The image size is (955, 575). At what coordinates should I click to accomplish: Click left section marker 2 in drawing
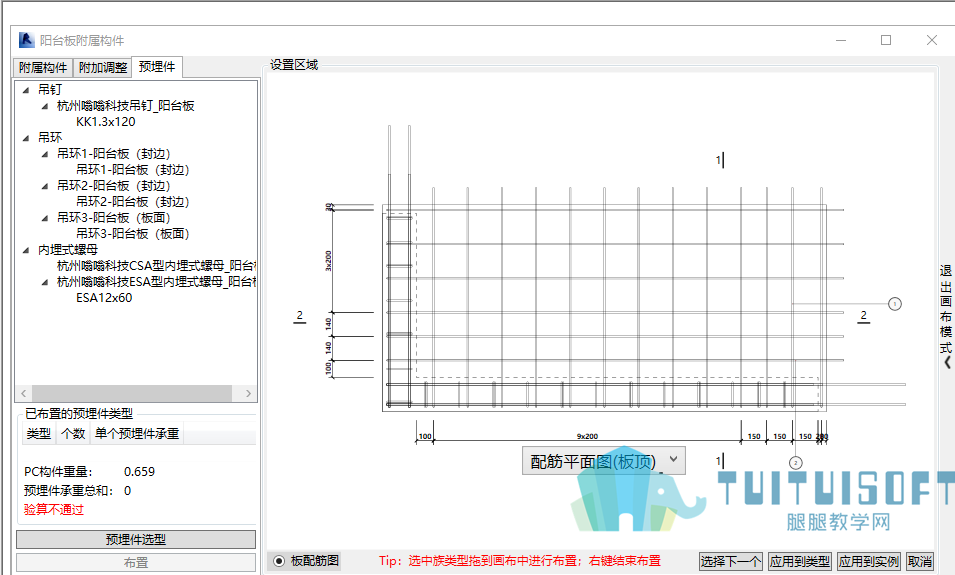pyautogui.click(x=300, y=316)
